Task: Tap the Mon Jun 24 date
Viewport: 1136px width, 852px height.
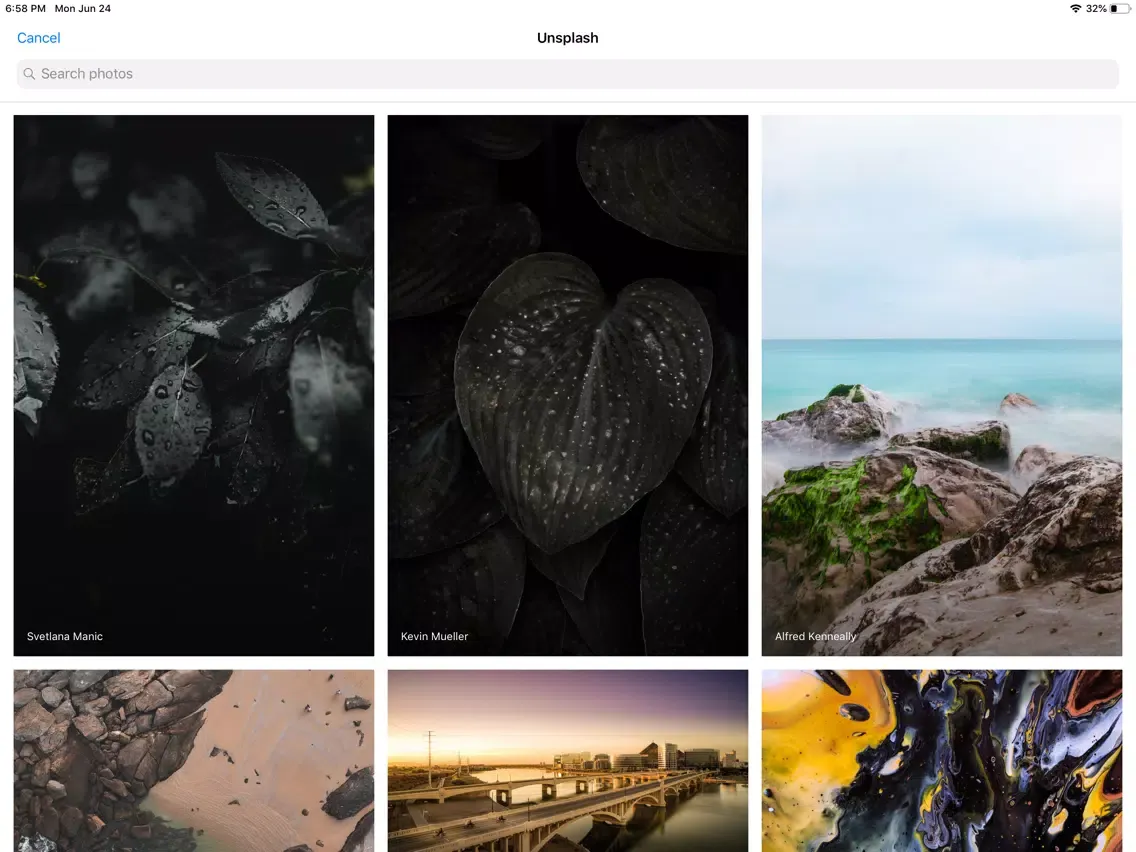Action: click(83, 9)
